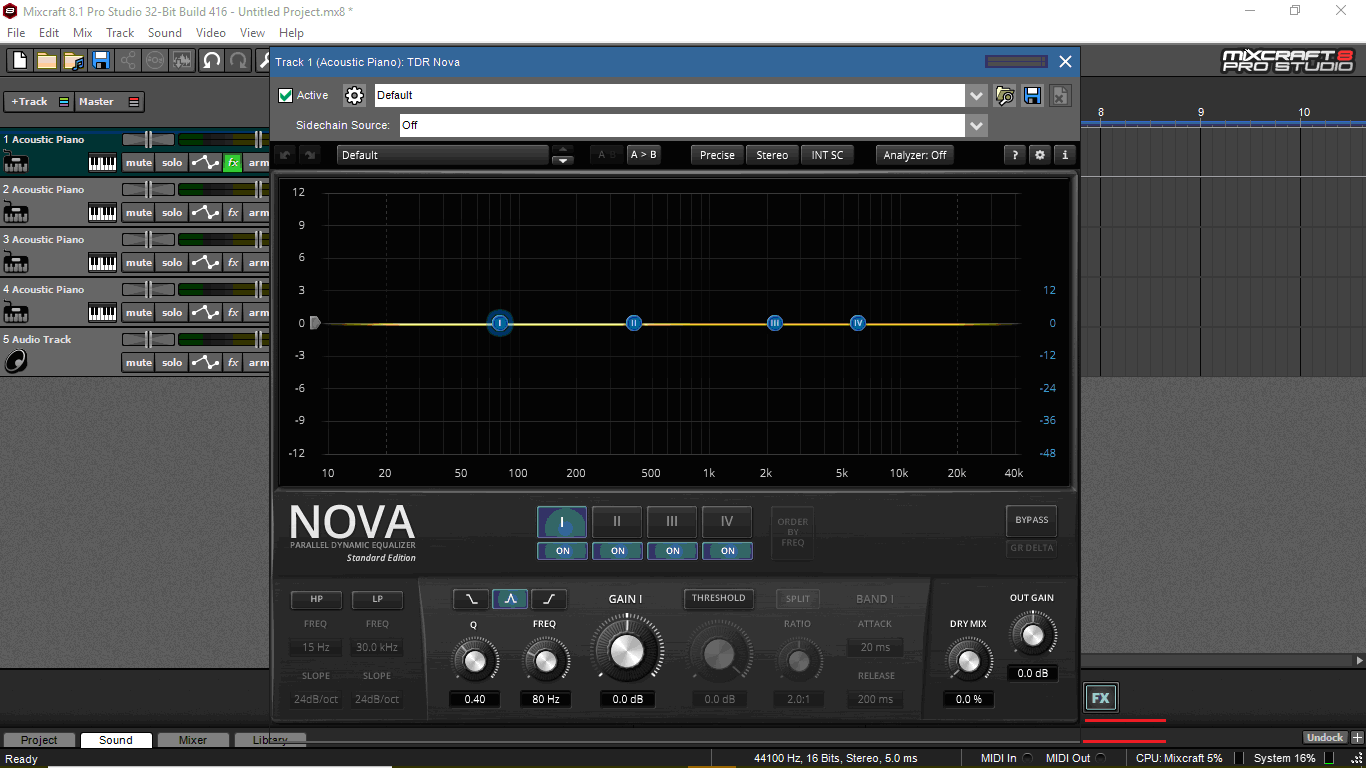1366x768 pixels.
Task: Switch INT SC sidechain mode
Action: click(x=827, y=155)
